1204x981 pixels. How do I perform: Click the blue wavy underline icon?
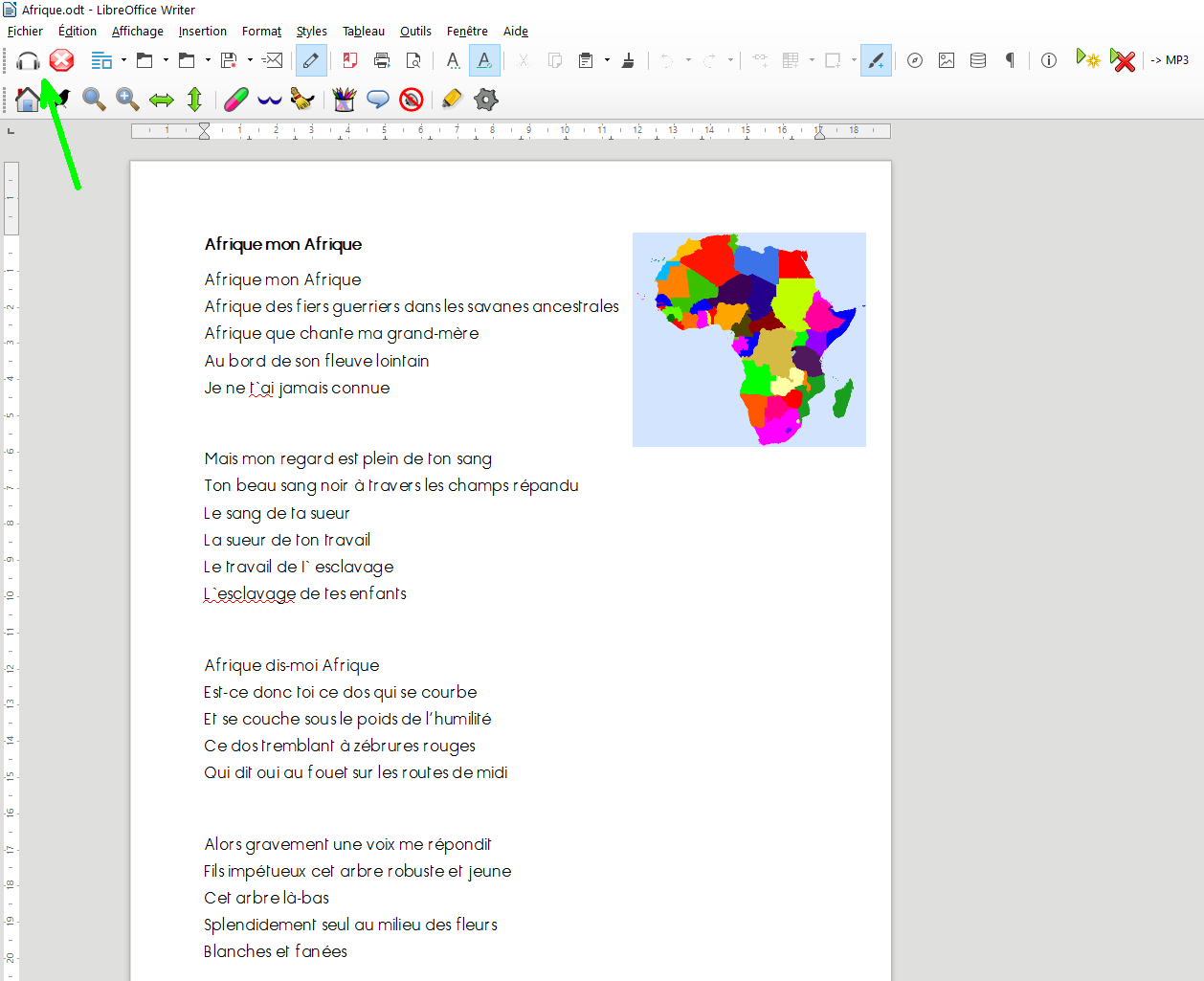[270, 100]
